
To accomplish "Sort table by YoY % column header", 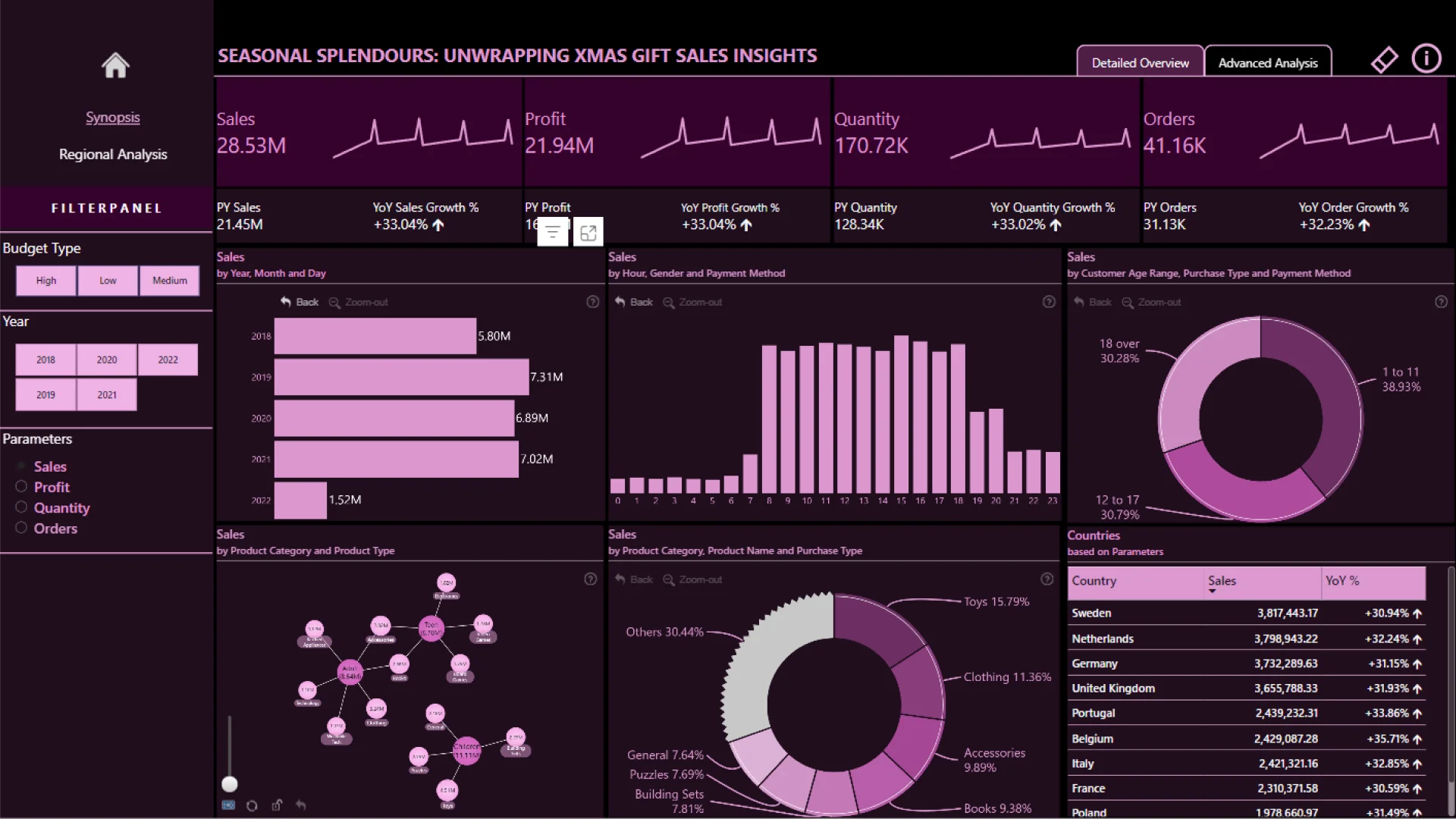I will 1373,582.
